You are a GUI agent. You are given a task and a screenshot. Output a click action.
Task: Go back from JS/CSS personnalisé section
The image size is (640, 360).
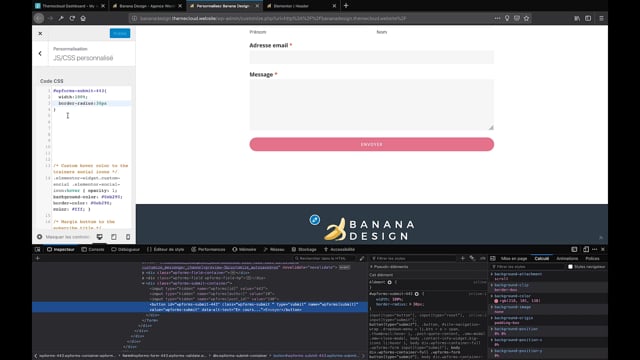(40, 53)
